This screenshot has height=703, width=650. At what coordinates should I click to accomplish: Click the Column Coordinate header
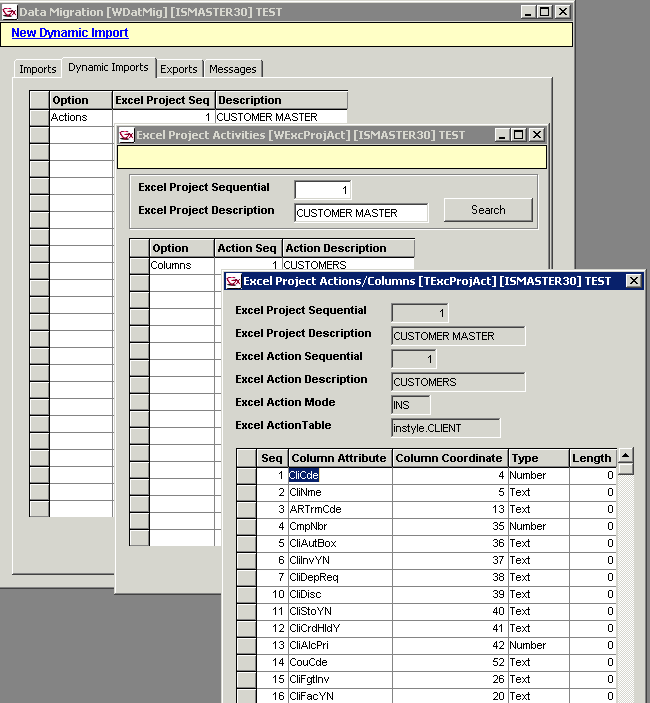tap(450, 458)
